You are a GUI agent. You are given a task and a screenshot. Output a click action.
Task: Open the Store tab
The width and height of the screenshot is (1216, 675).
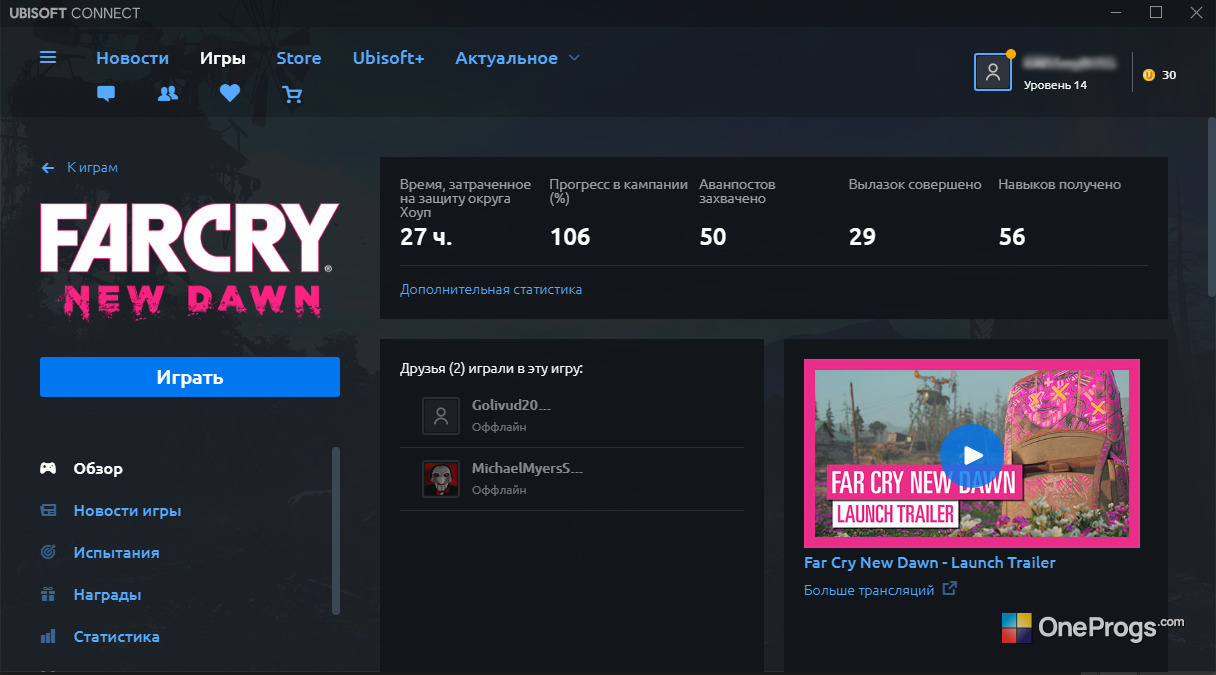(x=299, y=58)
